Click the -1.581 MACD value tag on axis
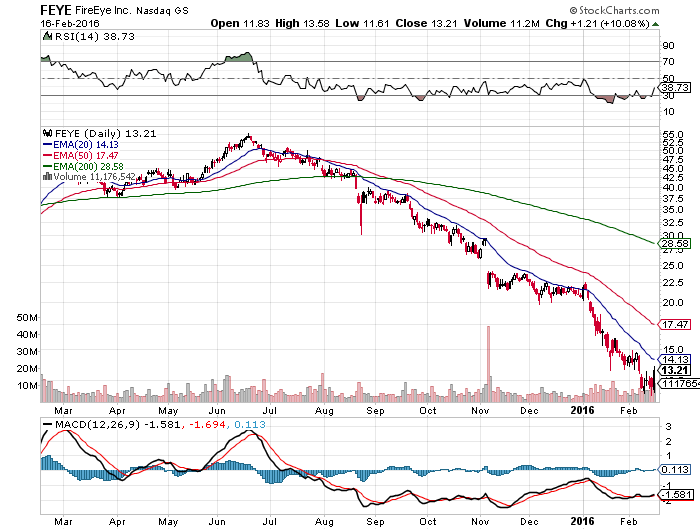 click(675, 495)
